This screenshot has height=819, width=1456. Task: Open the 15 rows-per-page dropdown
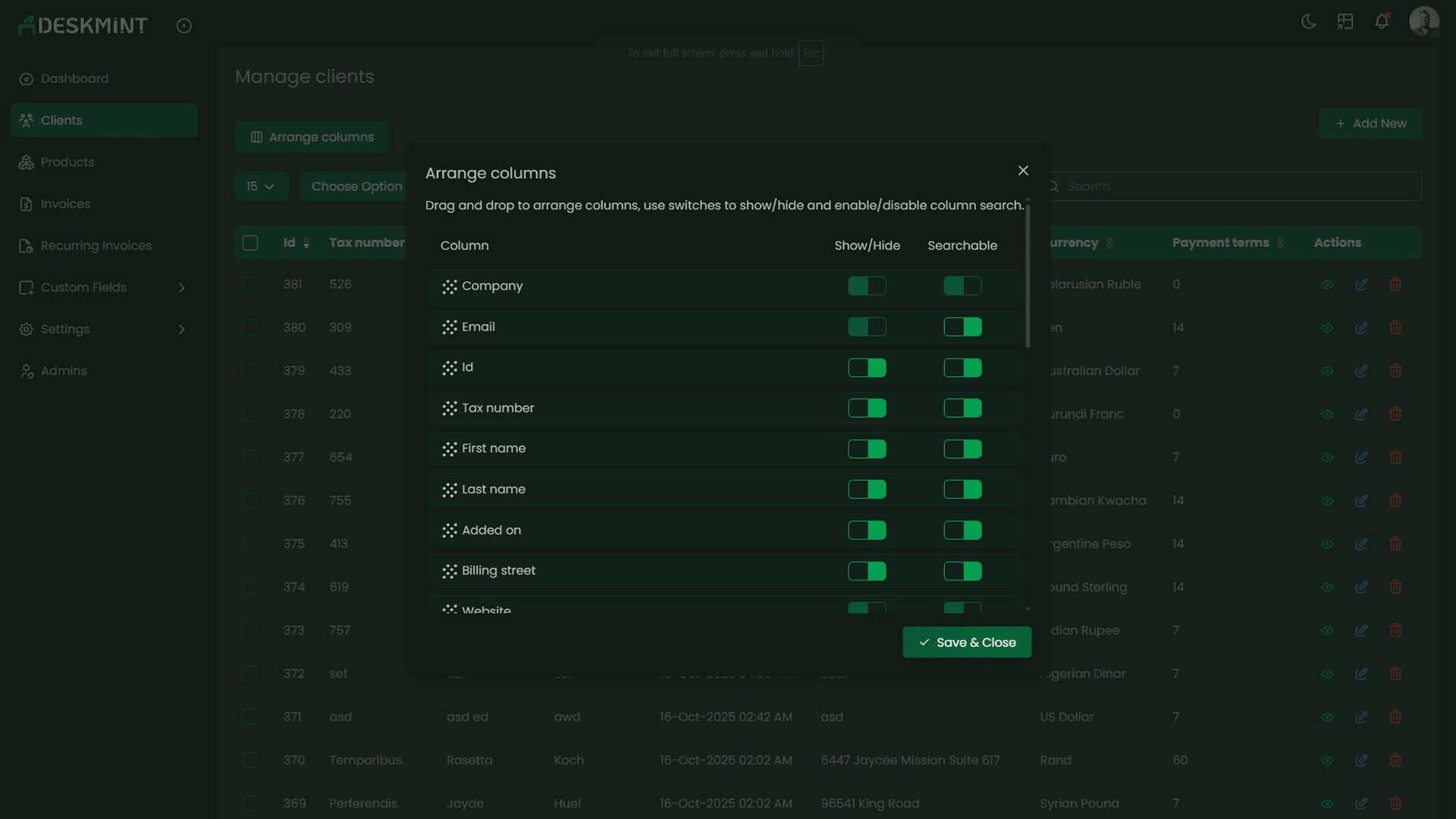262,186
